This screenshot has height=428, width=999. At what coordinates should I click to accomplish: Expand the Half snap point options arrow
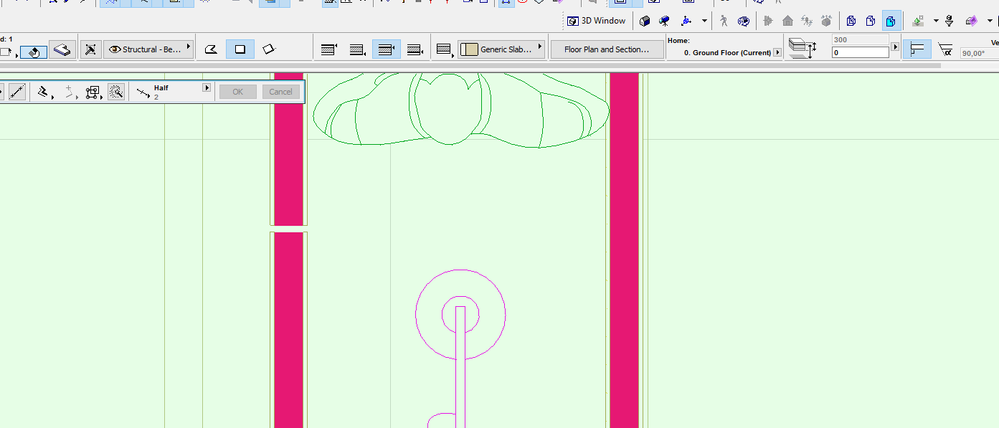(206, 88)
